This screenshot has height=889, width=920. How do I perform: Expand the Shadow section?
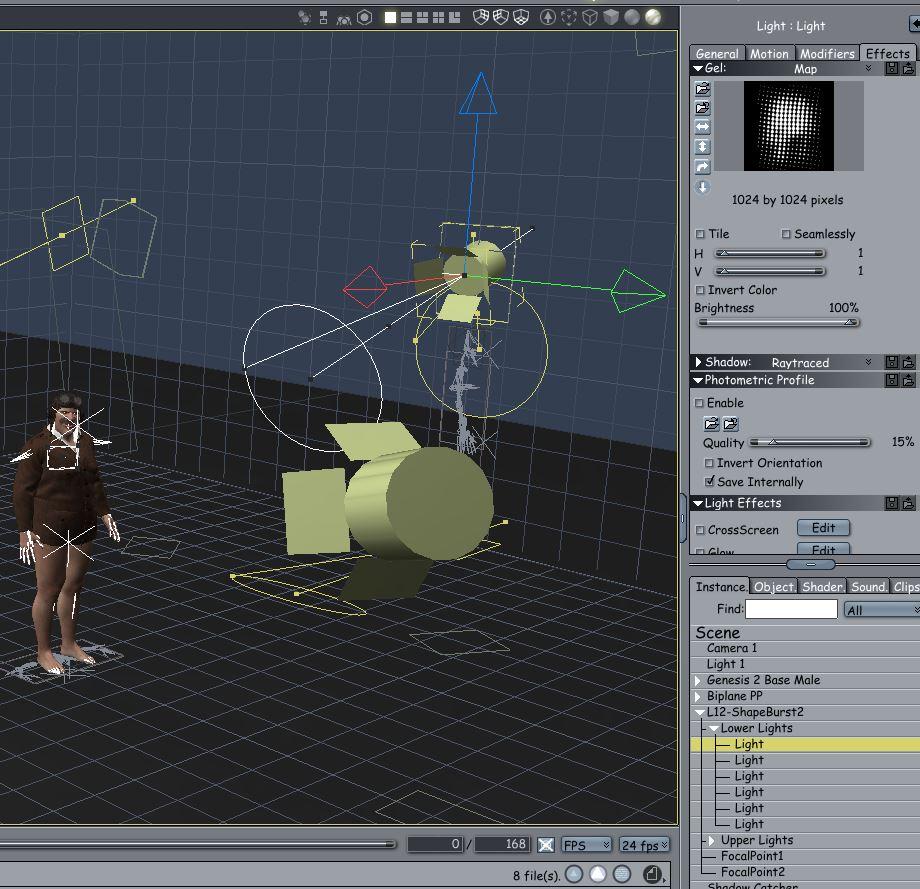point(698,362)
